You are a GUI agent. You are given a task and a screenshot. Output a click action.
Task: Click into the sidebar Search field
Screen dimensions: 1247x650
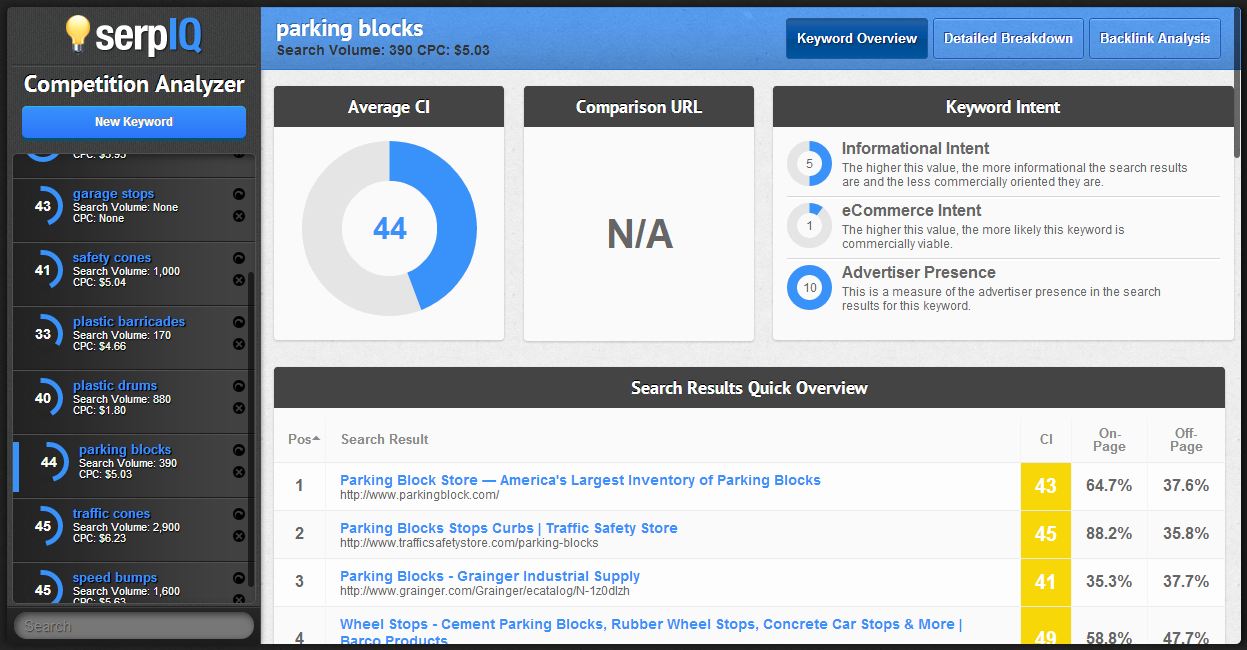(x=134, y=626)
